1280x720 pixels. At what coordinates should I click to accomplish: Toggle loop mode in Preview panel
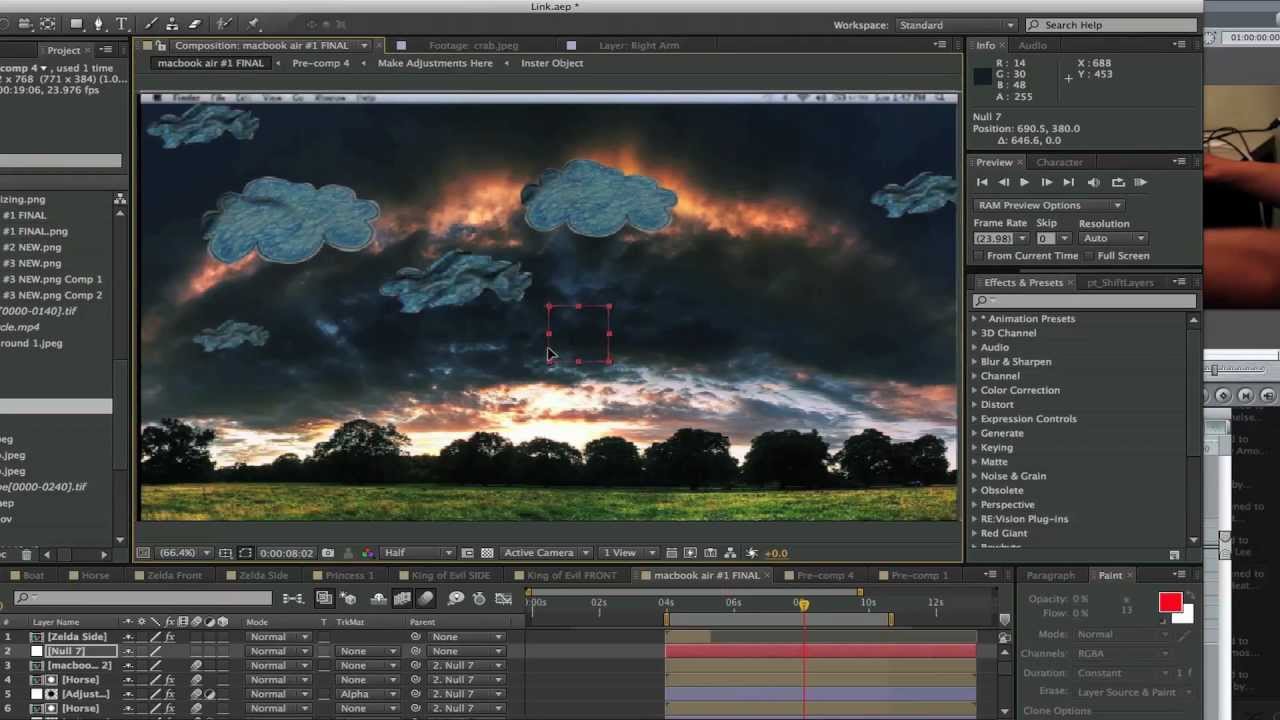coord(1118,182)
